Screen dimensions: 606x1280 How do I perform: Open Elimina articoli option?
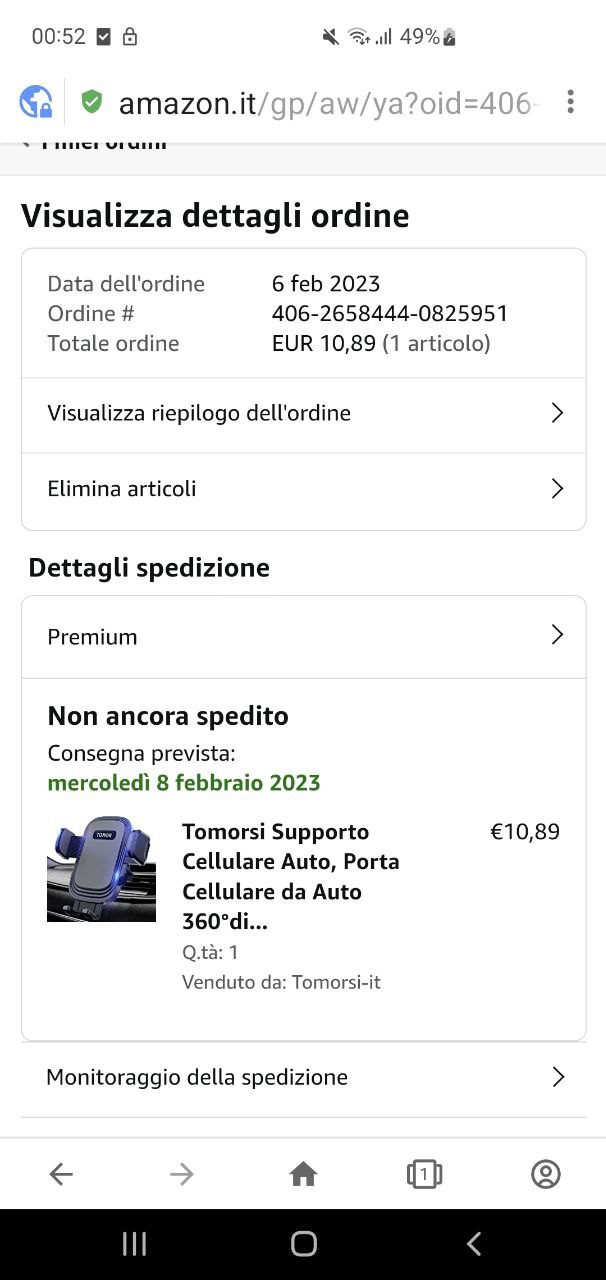[304, 489]
